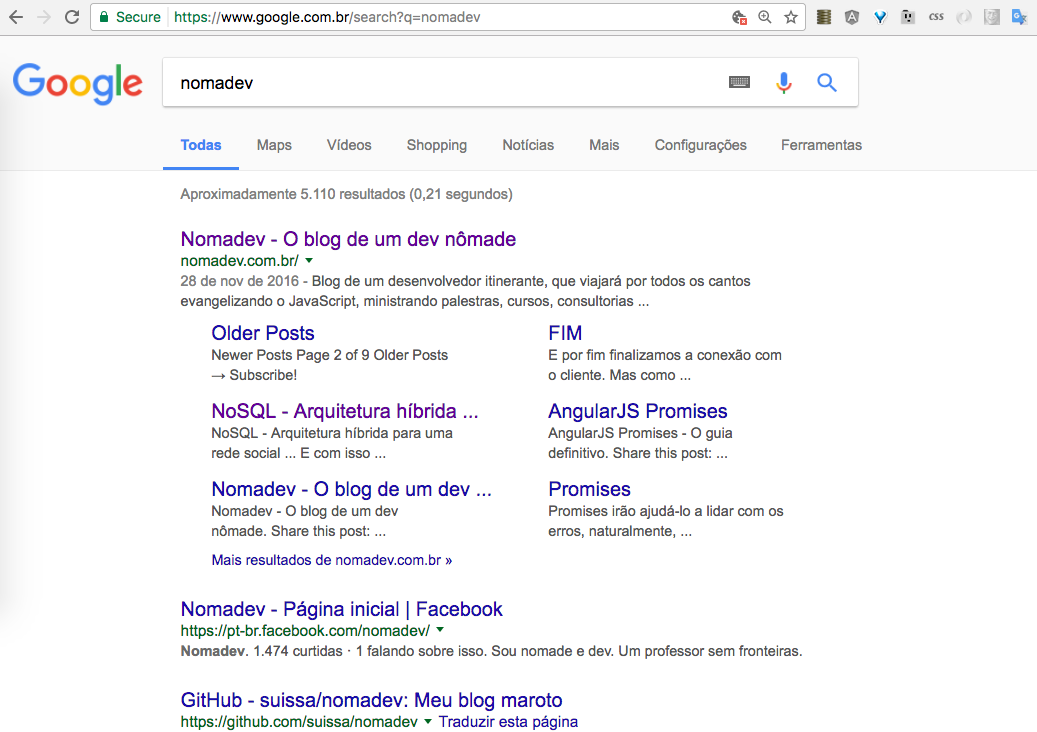The height and width of the screenshot is (732, 1037).
Task: Click the browser forward arrow
Action: [44, 17]
